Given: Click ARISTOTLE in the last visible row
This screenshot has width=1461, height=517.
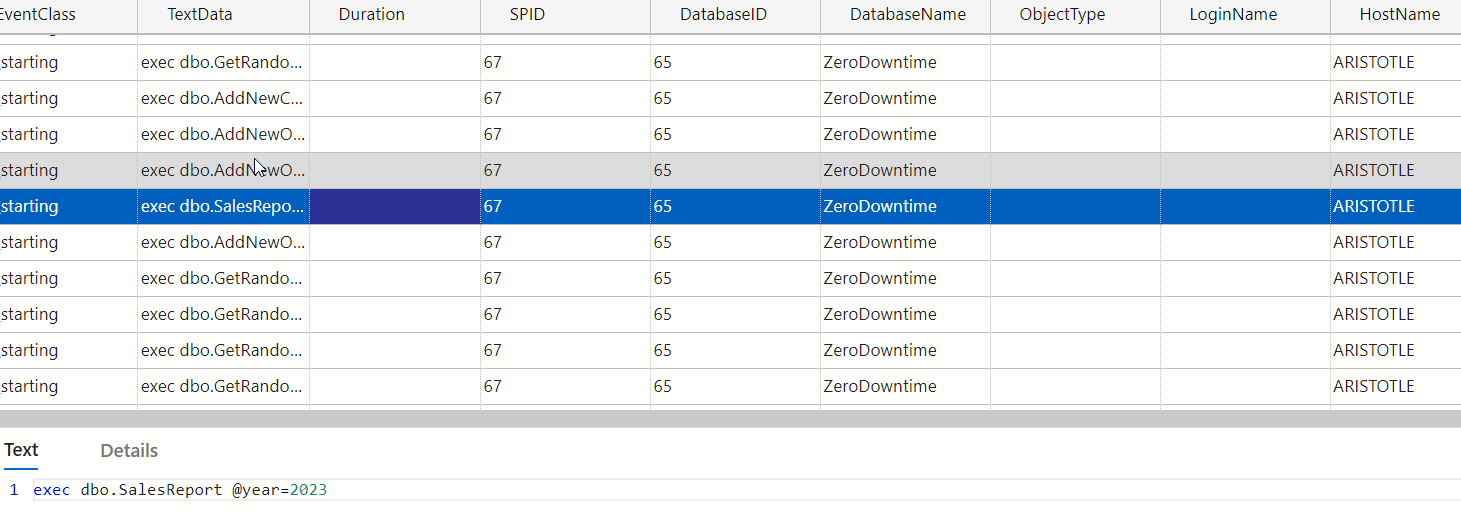Looking at the screenshot, I should (1373, 387).
